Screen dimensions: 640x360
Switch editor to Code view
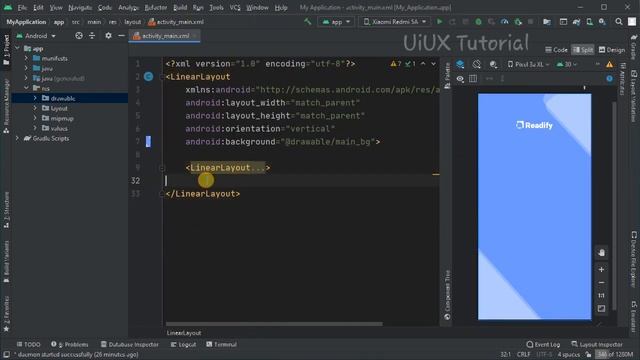[x=556, y=50]
